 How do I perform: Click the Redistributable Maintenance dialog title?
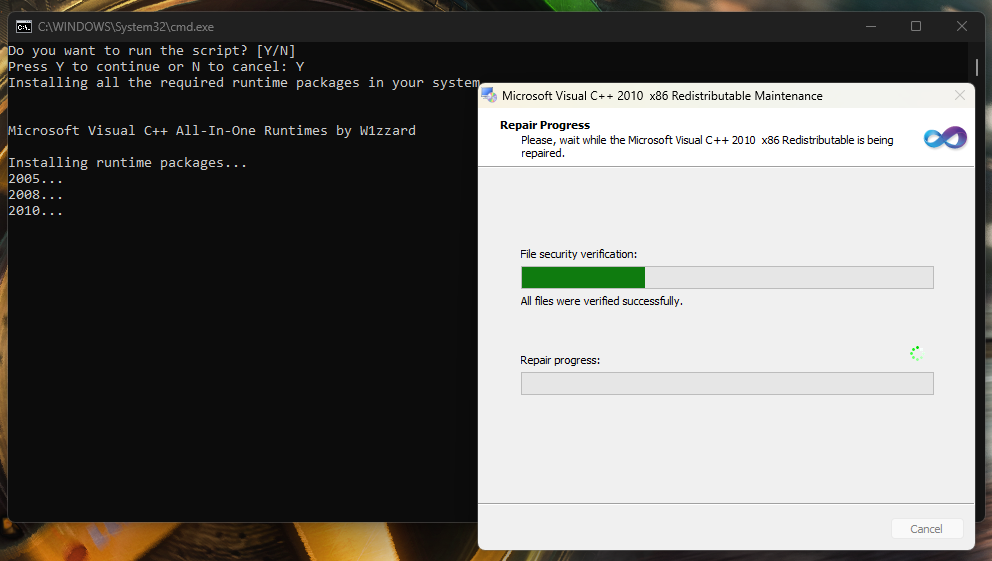662,96
